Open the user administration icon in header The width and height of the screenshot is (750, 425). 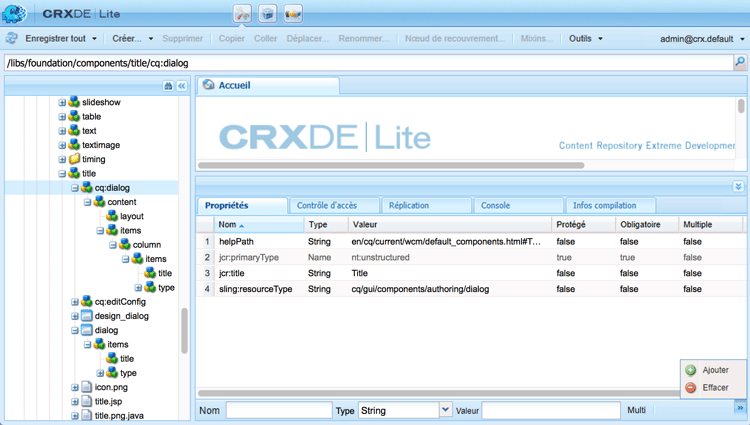click(x=293, y=13)
